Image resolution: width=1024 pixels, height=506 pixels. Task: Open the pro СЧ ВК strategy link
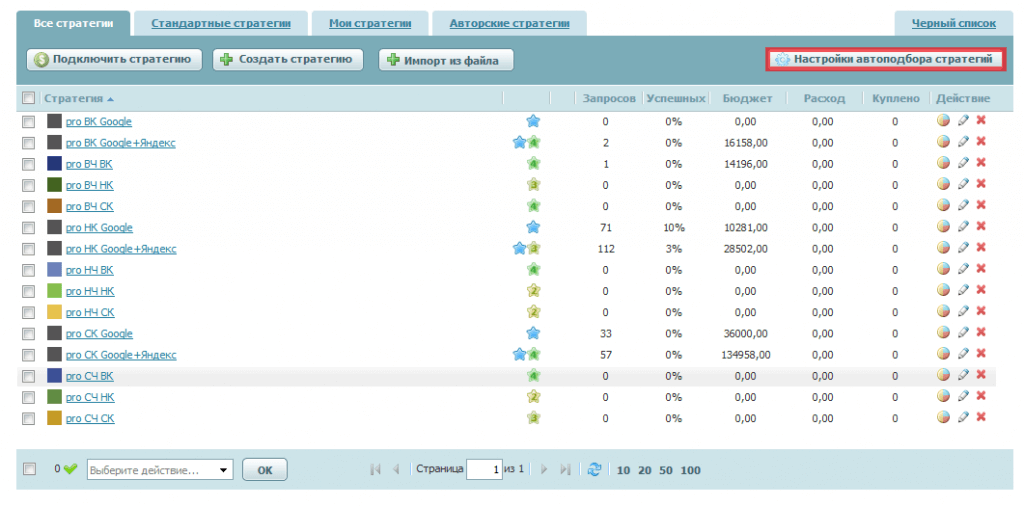click(x=90, y=376)
